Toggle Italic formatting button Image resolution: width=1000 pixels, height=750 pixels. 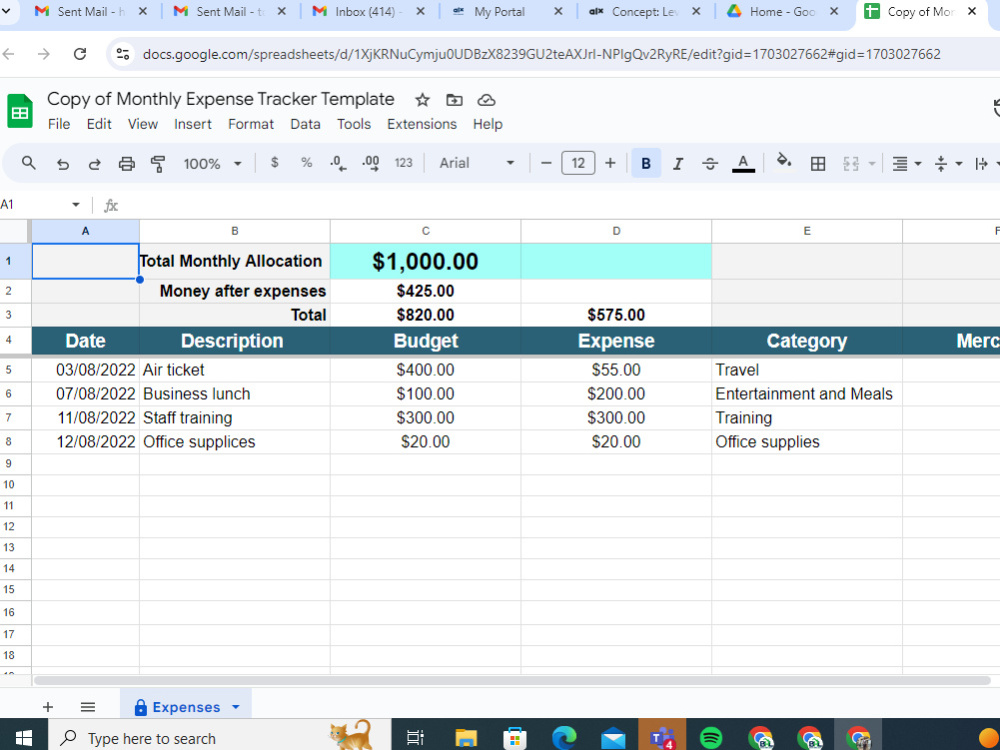pos(678,164)
